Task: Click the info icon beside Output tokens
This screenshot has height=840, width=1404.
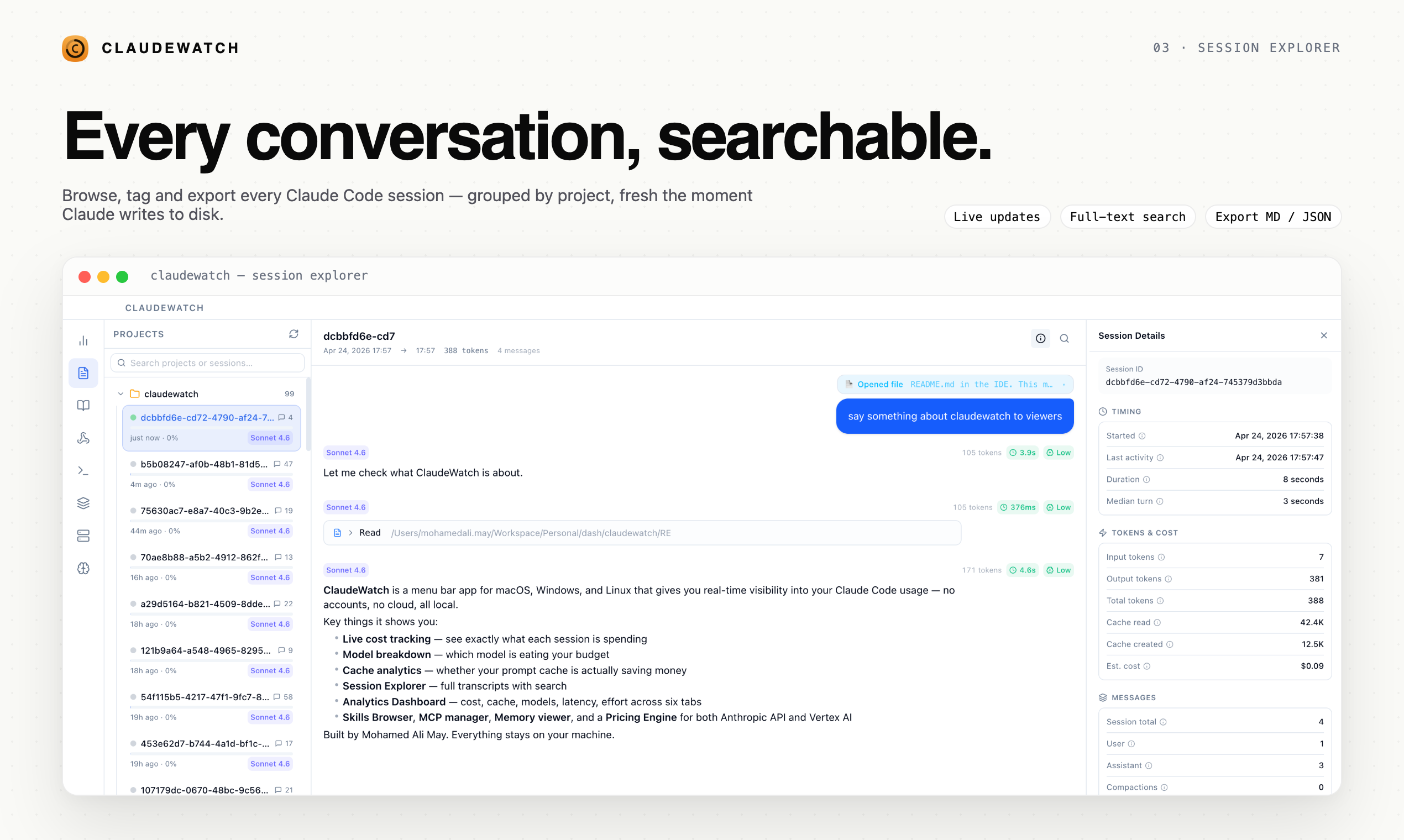Action: point(1168,579)
